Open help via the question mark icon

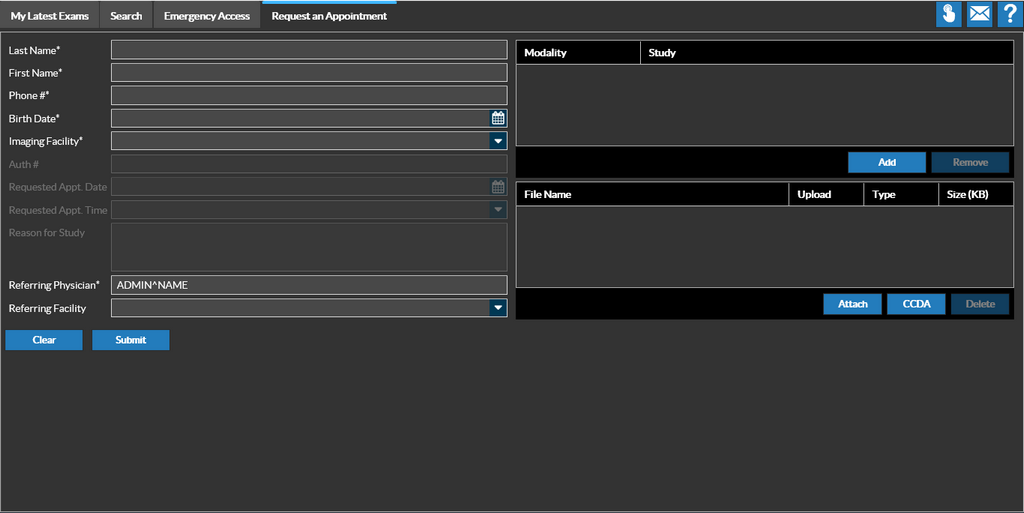point(1009,15)
